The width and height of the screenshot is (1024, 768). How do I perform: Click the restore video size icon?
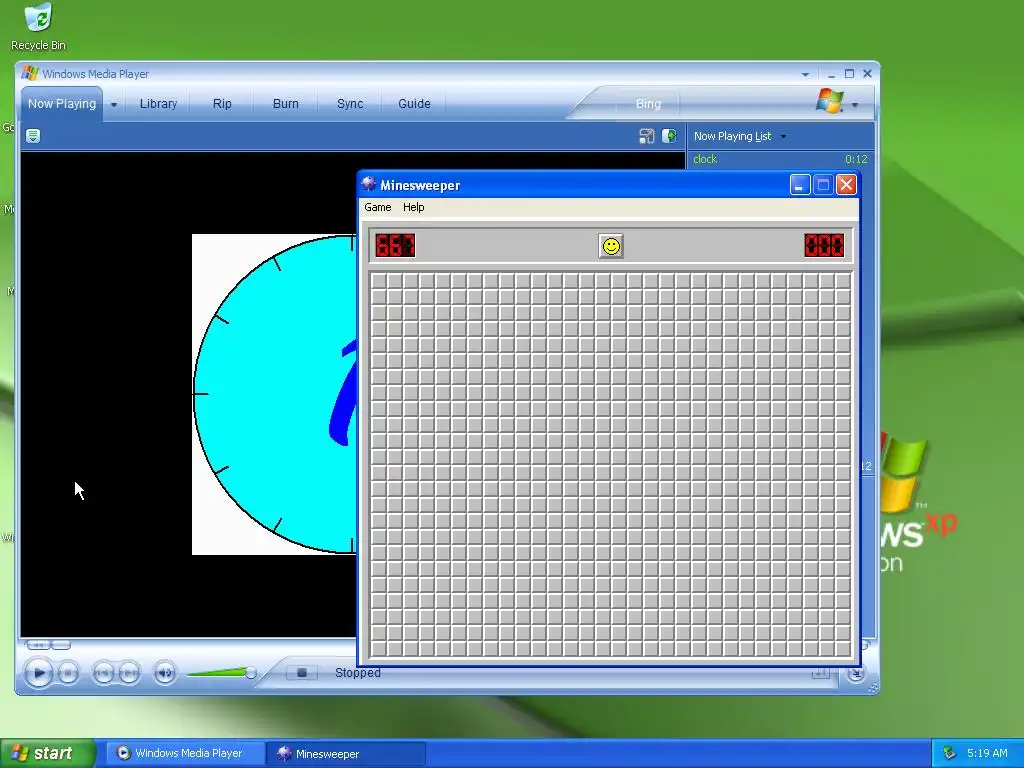[647, 135]
